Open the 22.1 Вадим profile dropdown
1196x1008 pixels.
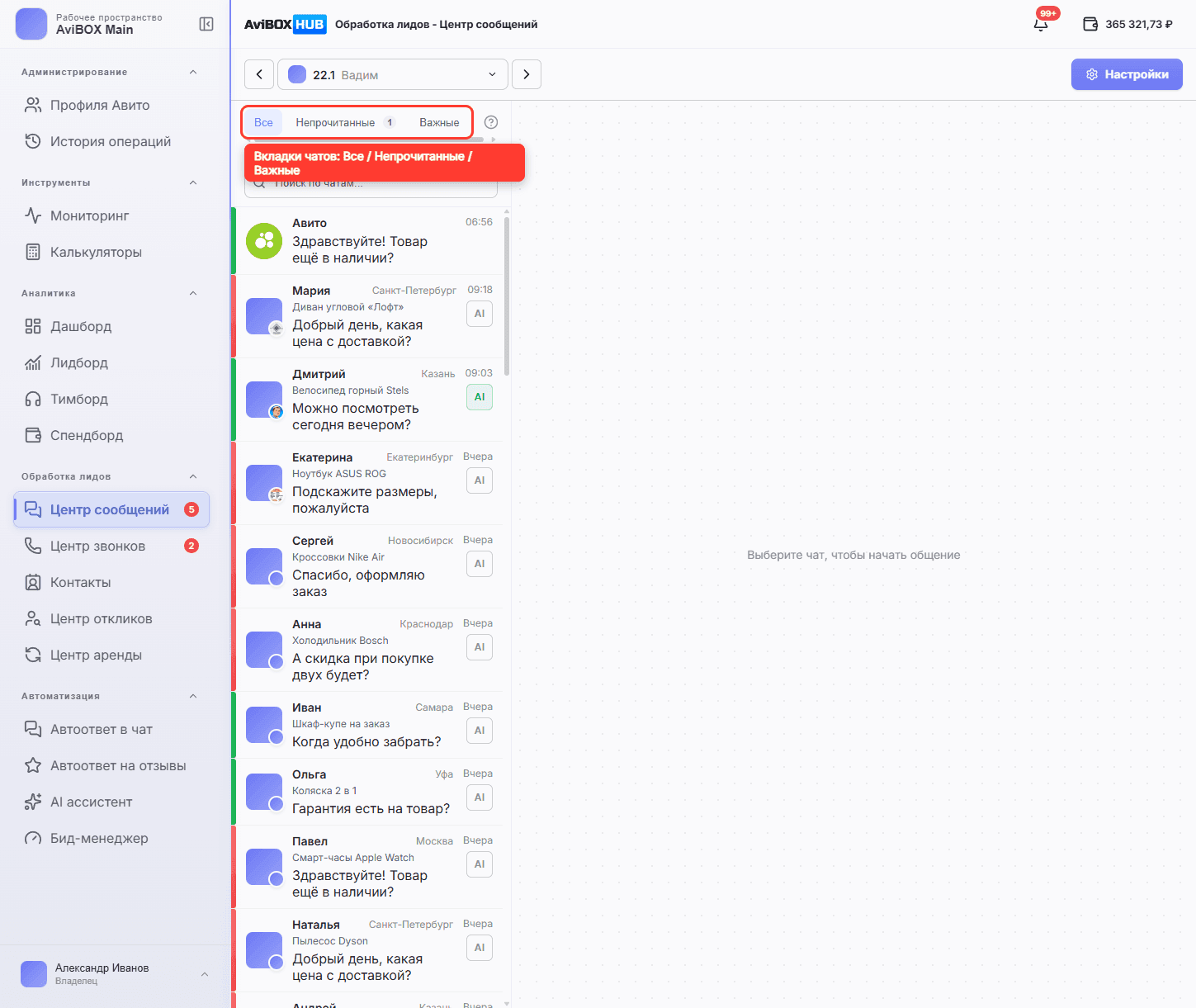coord(392,74)
